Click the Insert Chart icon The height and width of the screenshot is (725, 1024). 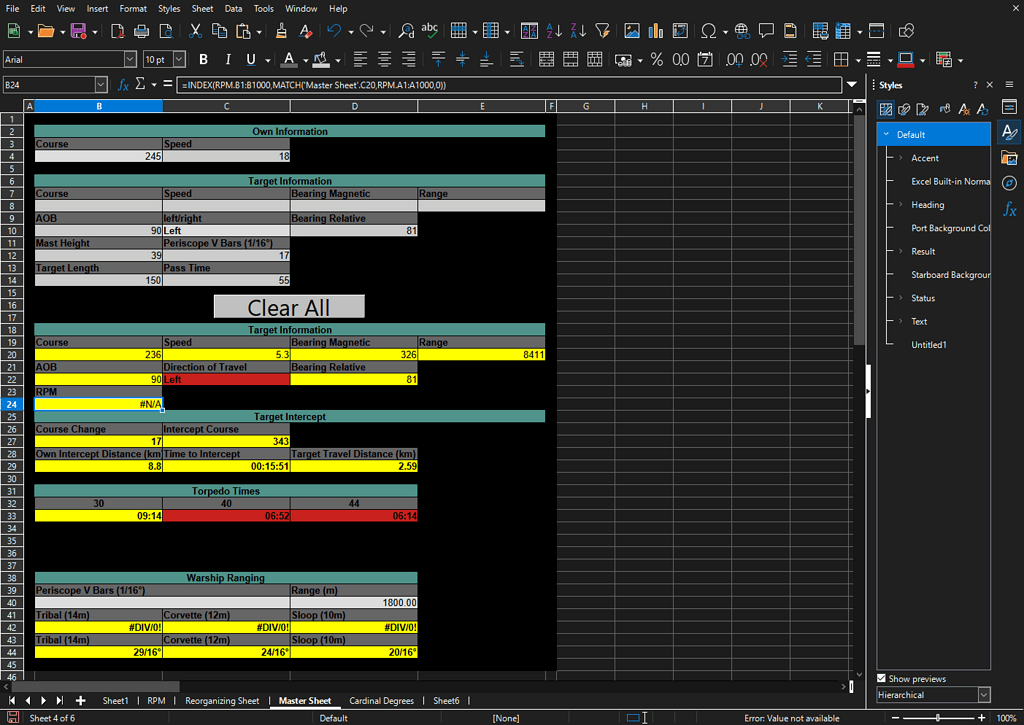656,31
